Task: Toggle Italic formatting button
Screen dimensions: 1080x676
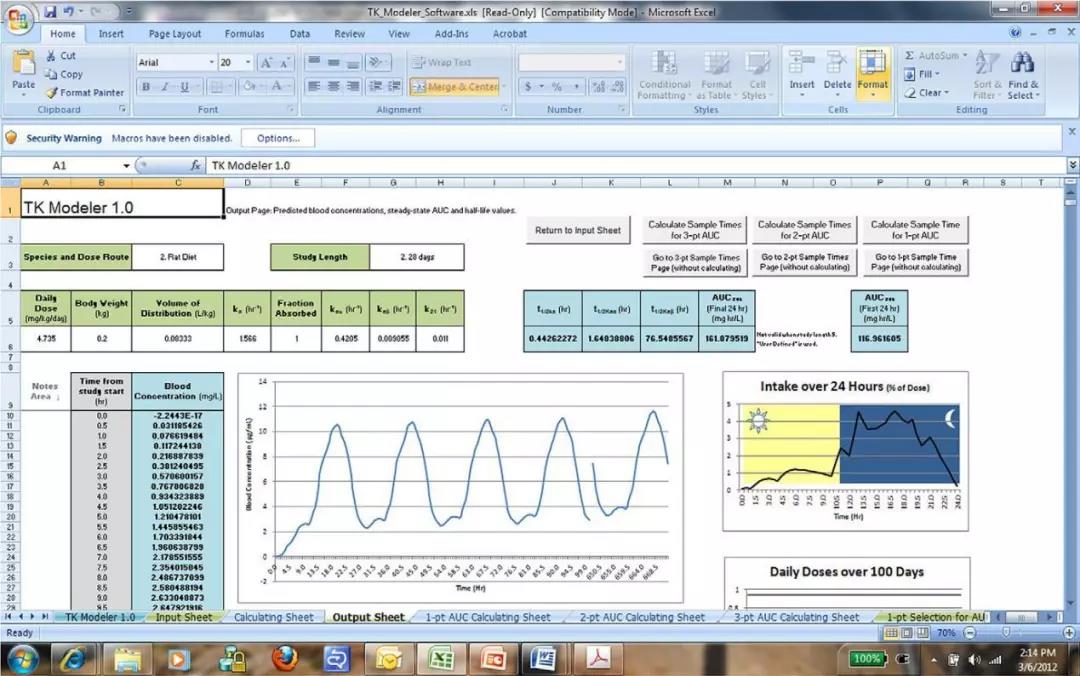Action: [x=165, y=87]
